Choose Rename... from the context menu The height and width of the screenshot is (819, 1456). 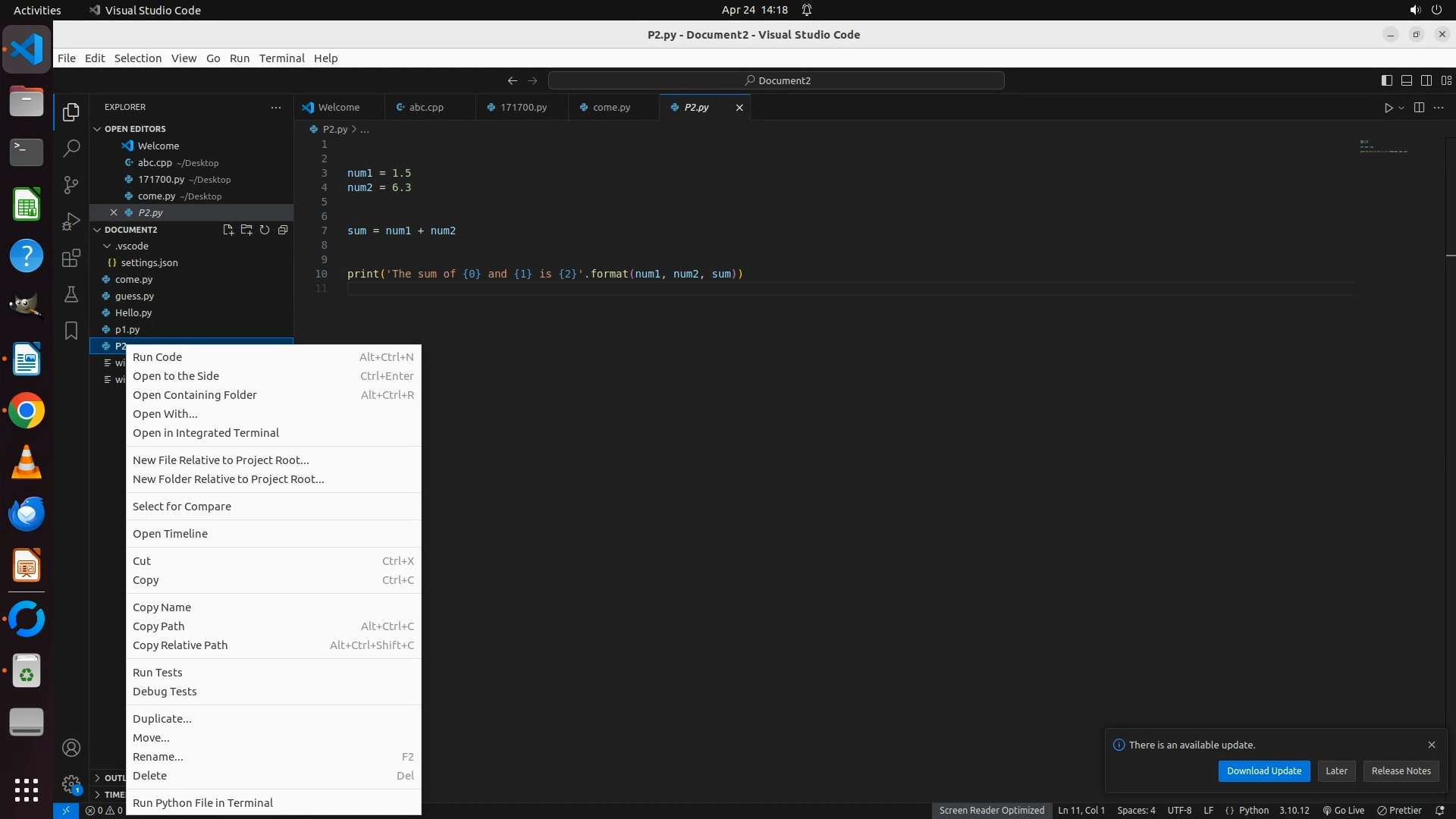[158, 757]
